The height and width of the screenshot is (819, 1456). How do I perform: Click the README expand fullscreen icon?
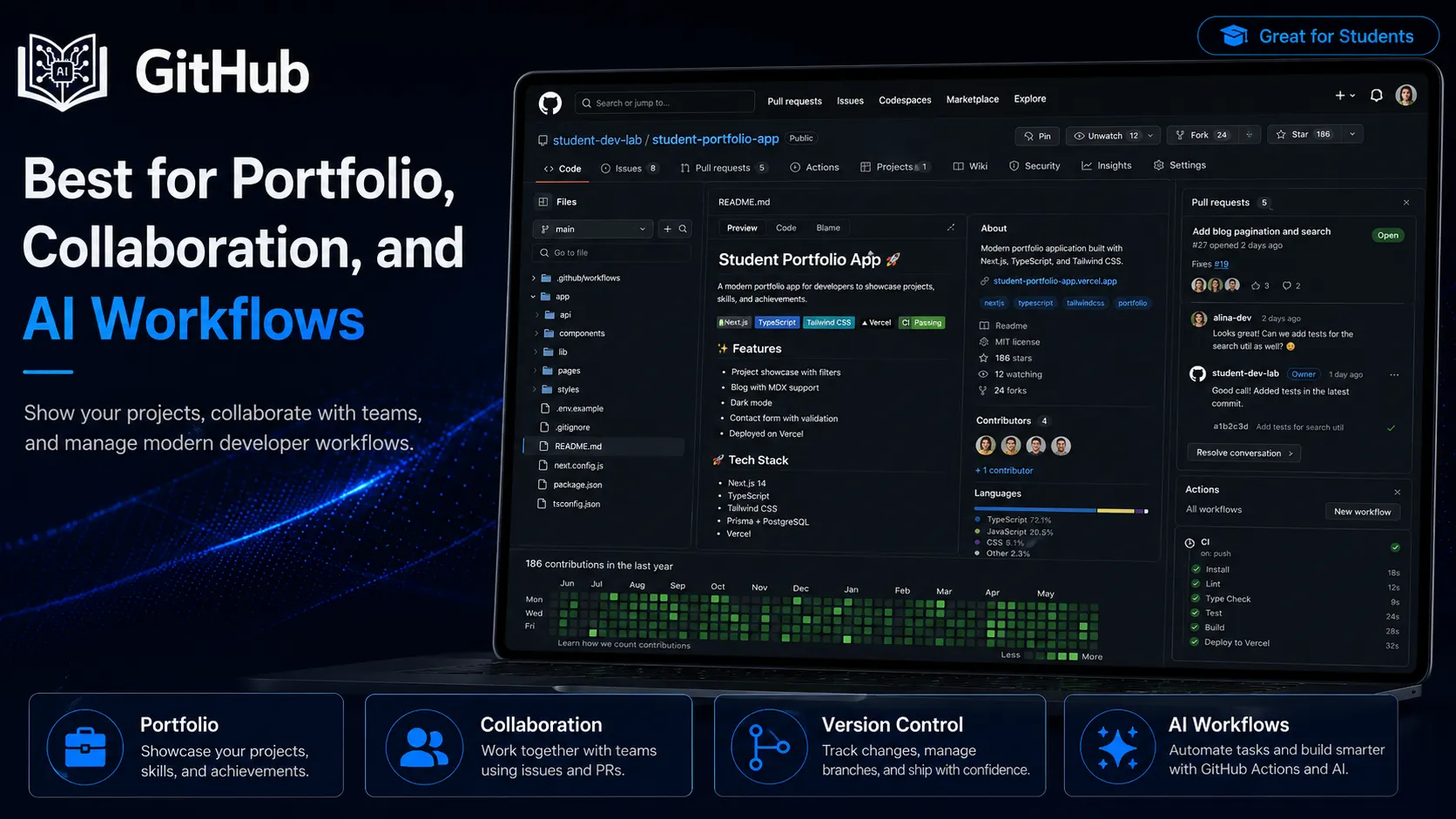point(950,228)
